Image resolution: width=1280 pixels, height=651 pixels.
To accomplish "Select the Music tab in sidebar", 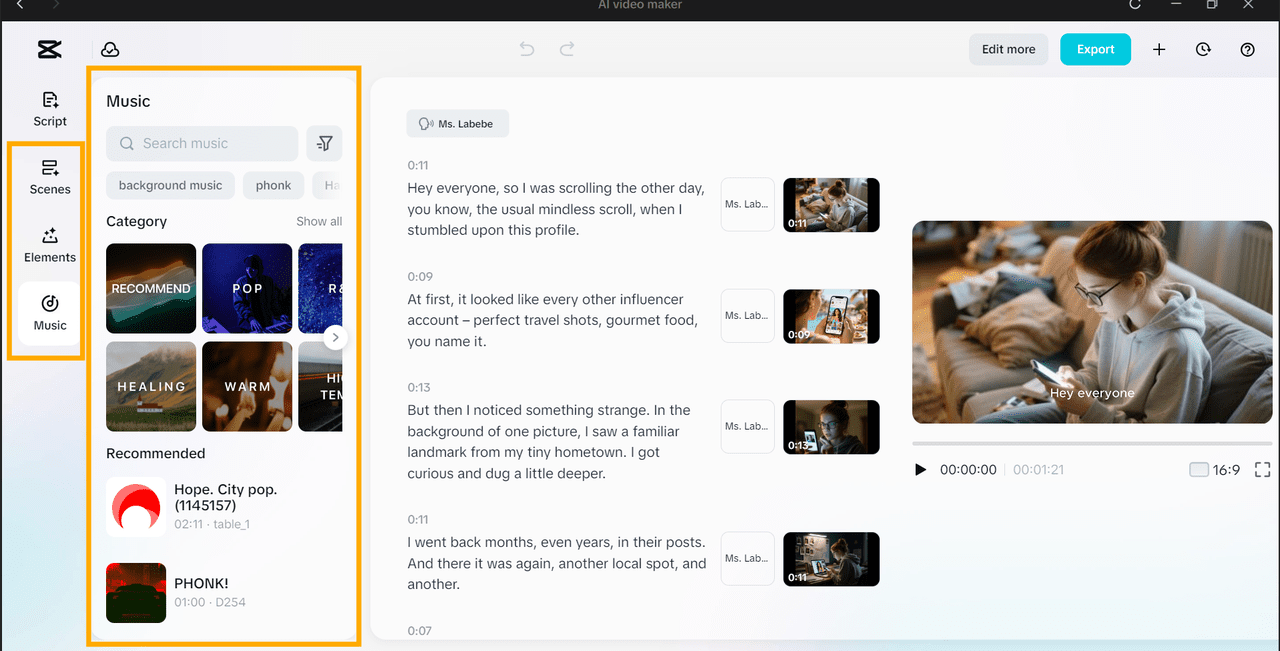I will (50, 313).
